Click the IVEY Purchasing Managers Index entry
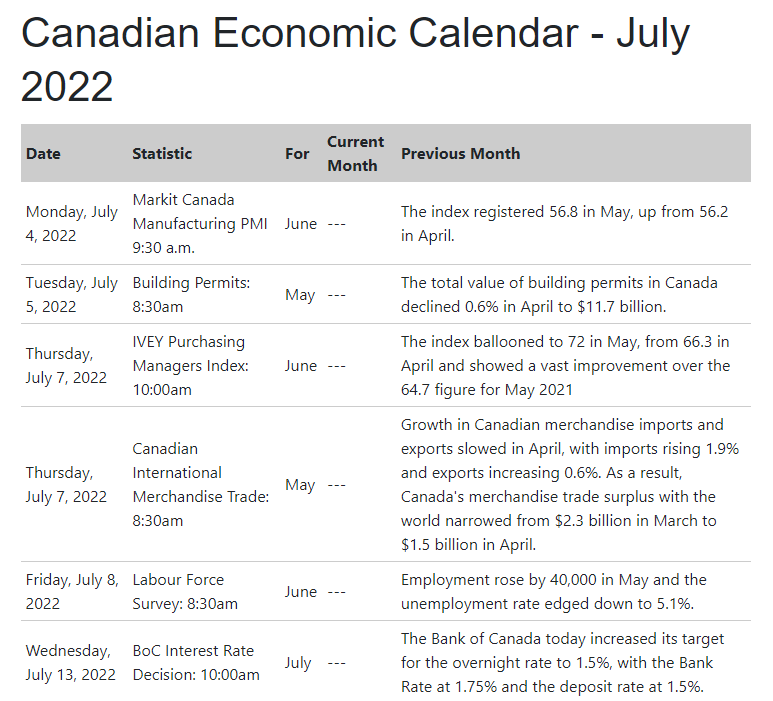This screenshot has height=701, width=773. pyautogui.click(x=188, y=366)
